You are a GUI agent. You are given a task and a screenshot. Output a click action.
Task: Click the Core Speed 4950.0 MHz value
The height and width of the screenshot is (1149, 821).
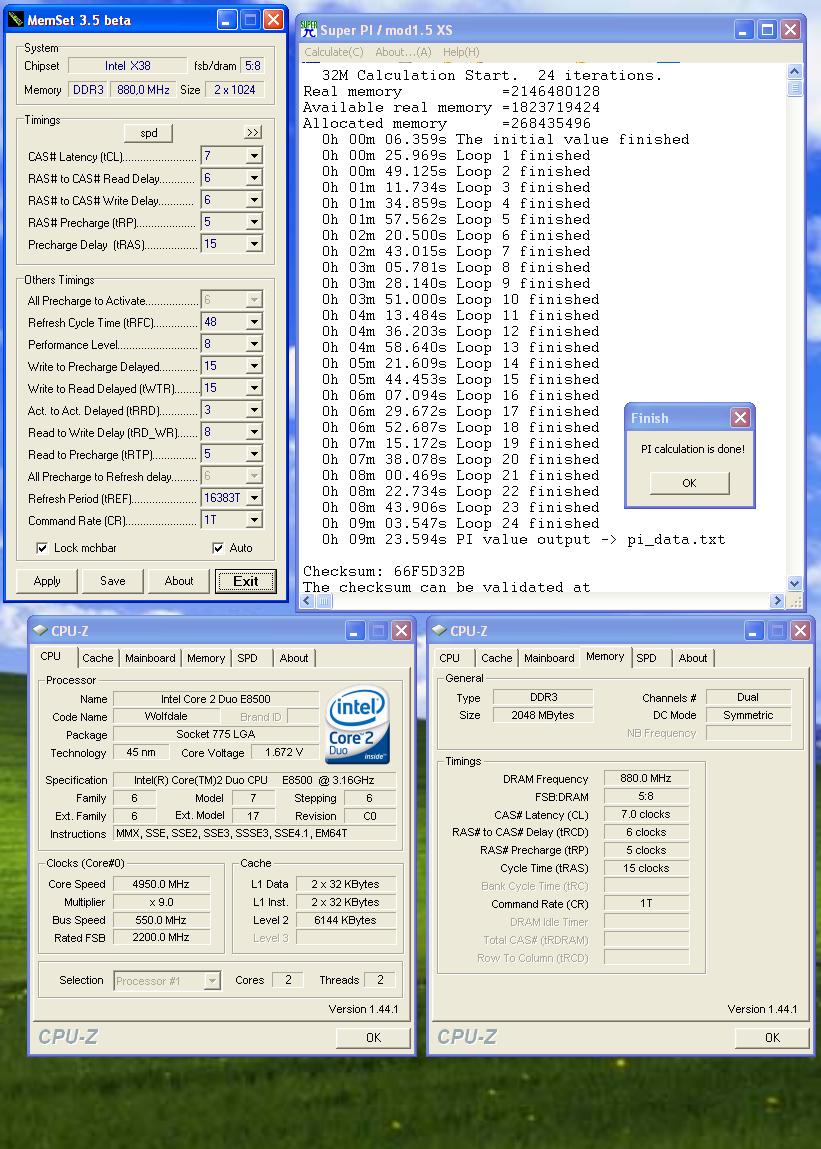point(161,884)
